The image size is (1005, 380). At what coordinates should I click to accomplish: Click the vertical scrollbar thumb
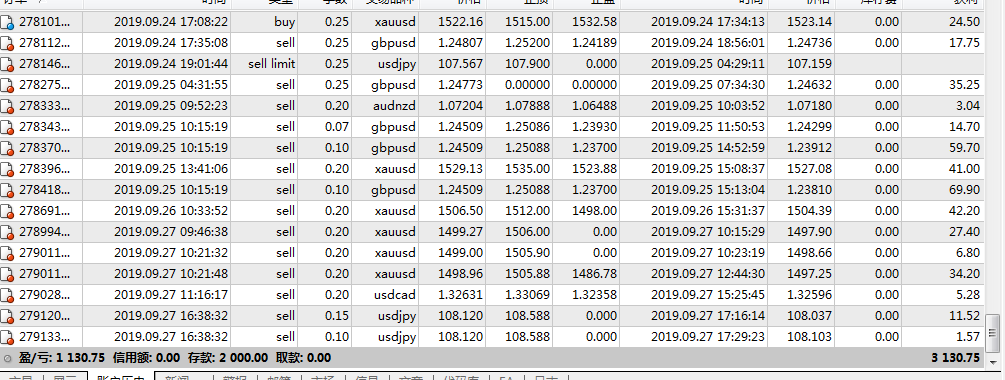(x=992, y=333)
